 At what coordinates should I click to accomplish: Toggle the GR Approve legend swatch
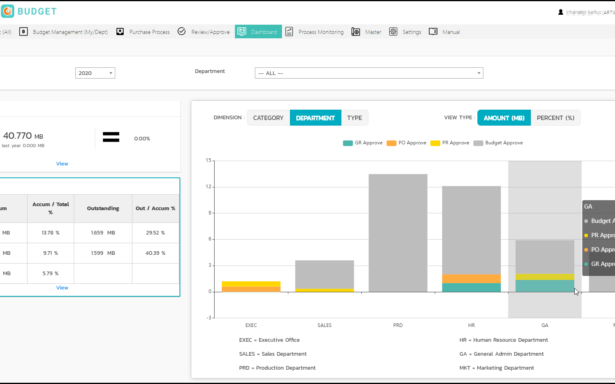pos(348,143)
